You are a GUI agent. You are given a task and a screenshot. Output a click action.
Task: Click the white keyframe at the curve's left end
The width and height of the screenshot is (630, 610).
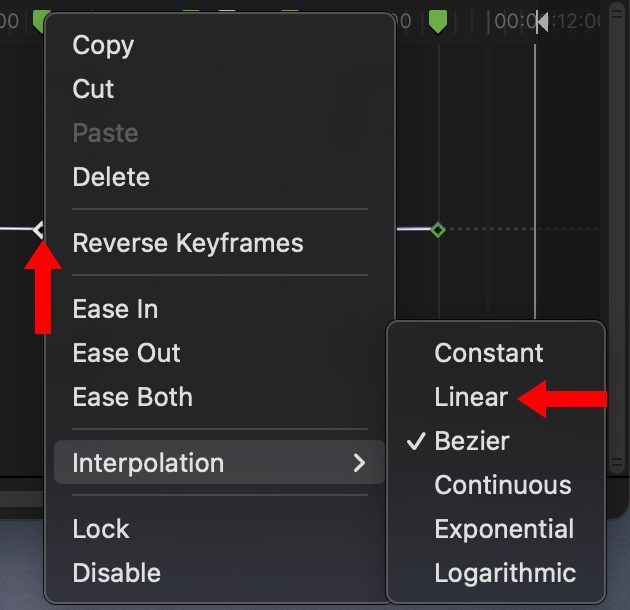click(x=39, y=230)
